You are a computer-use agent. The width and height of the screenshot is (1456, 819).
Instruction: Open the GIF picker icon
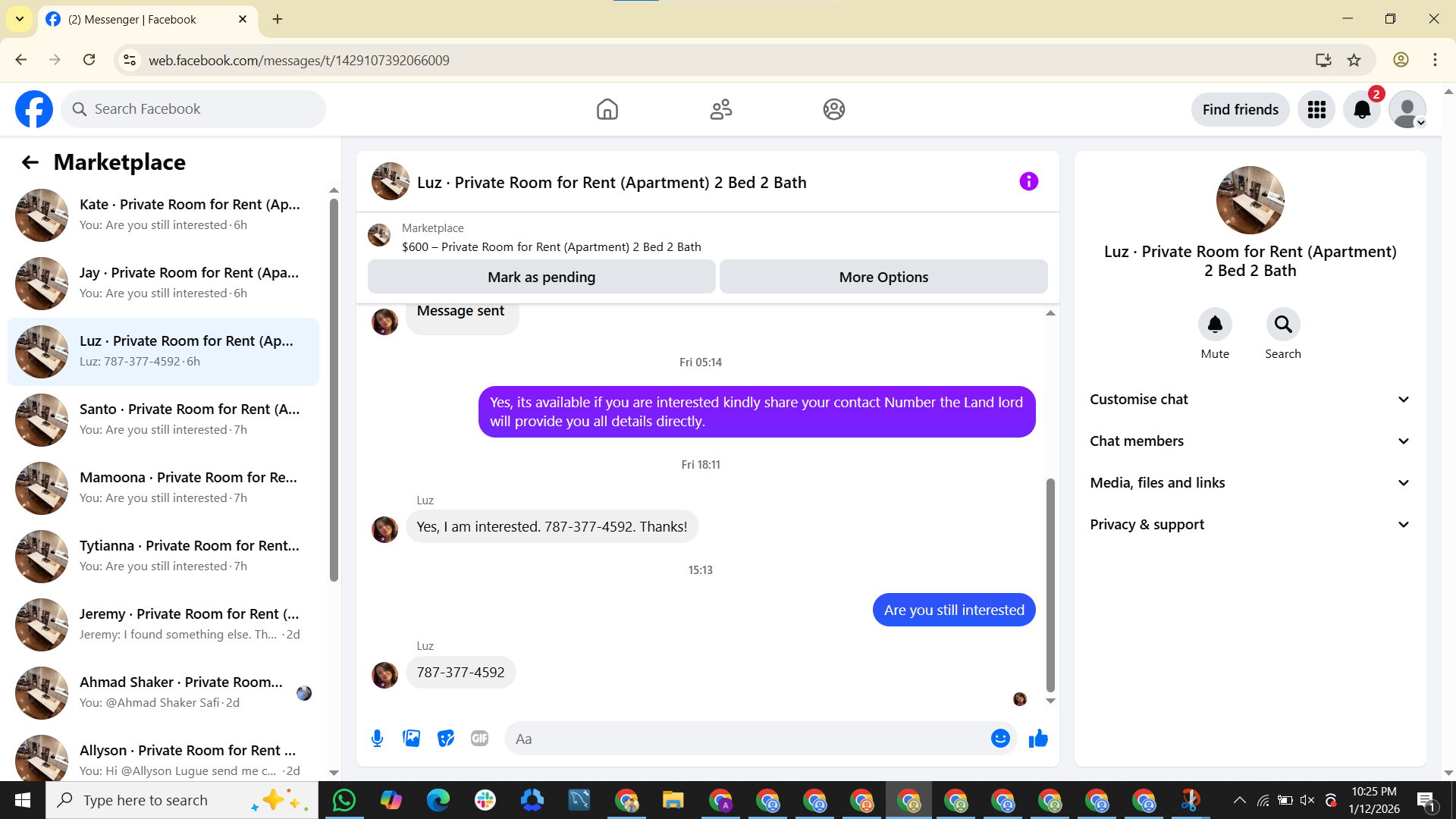click(x=479, y=739)
